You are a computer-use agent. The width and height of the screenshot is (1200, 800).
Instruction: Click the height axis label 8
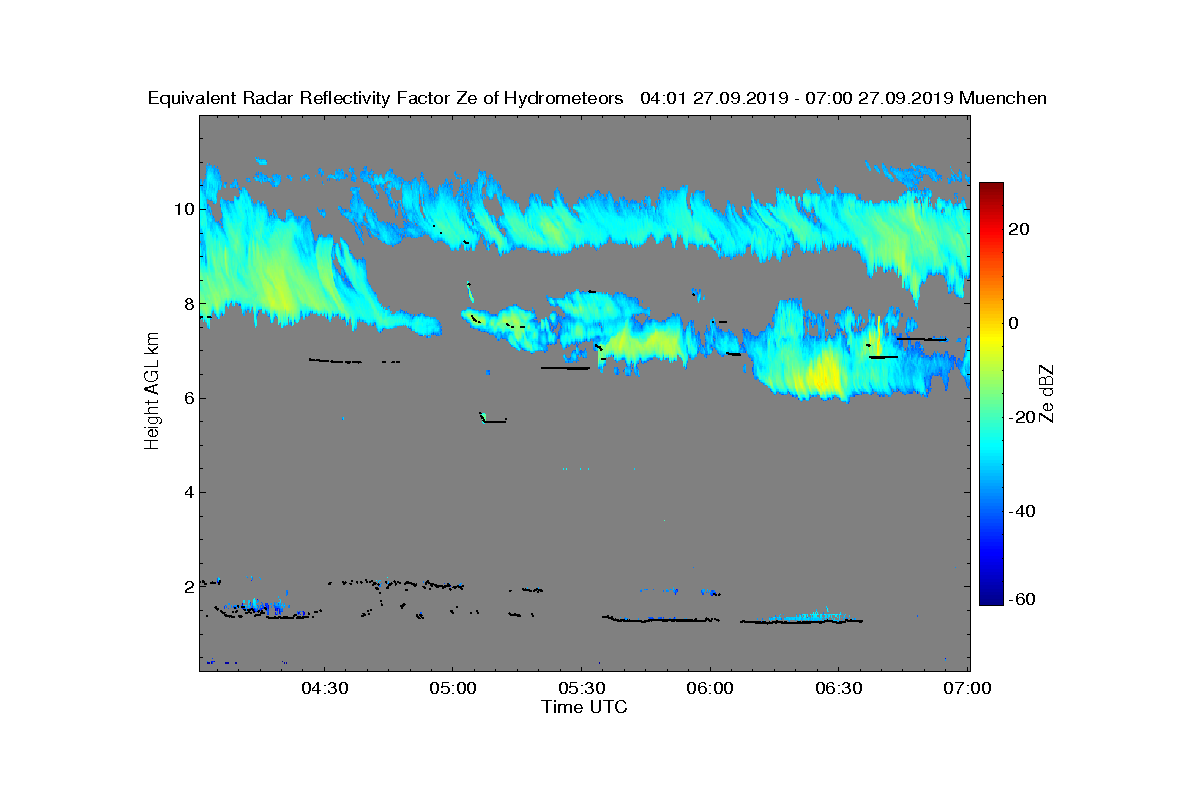[187, 304]
